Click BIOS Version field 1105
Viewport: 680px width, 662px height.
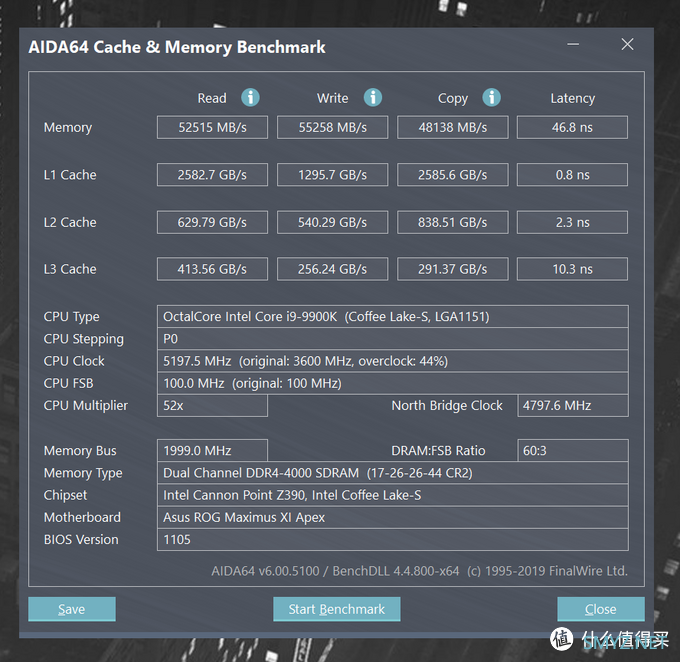(393, 540)
